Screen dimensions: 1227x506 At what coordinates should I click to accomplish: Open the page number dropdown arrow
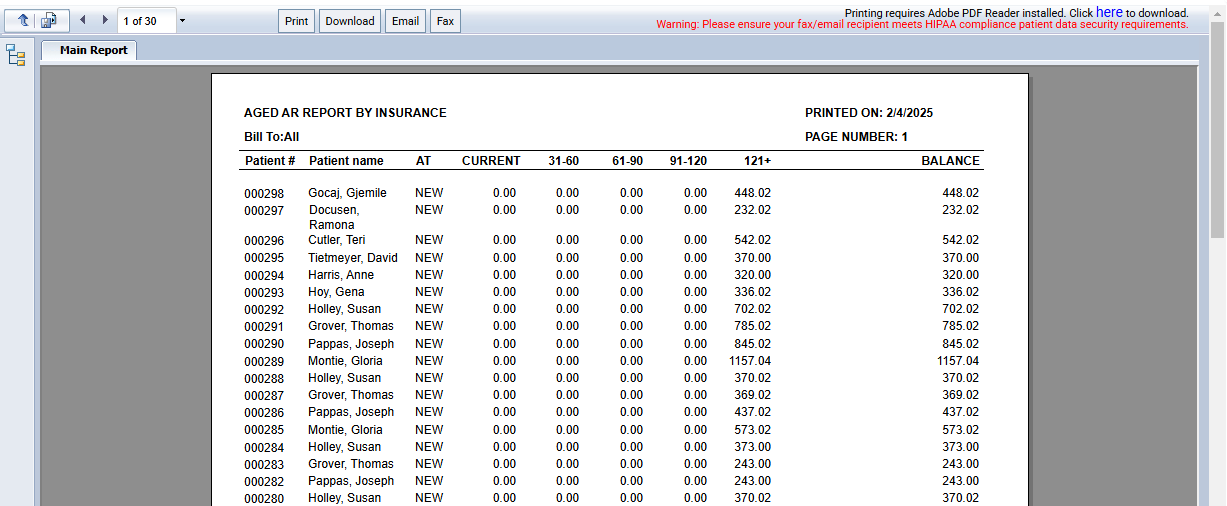point(182,21)
